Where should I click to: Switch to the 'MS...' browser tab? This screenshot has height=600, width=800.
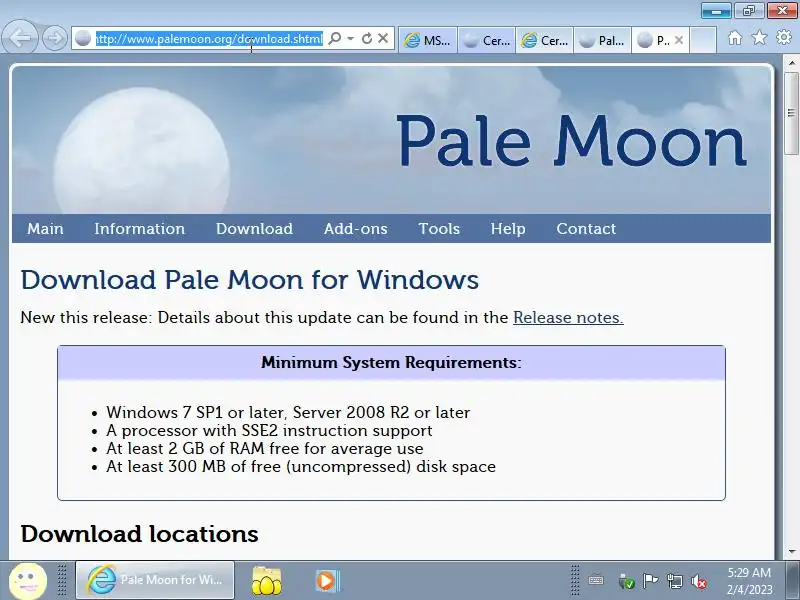pyautogui.click(x=427, y=40)
